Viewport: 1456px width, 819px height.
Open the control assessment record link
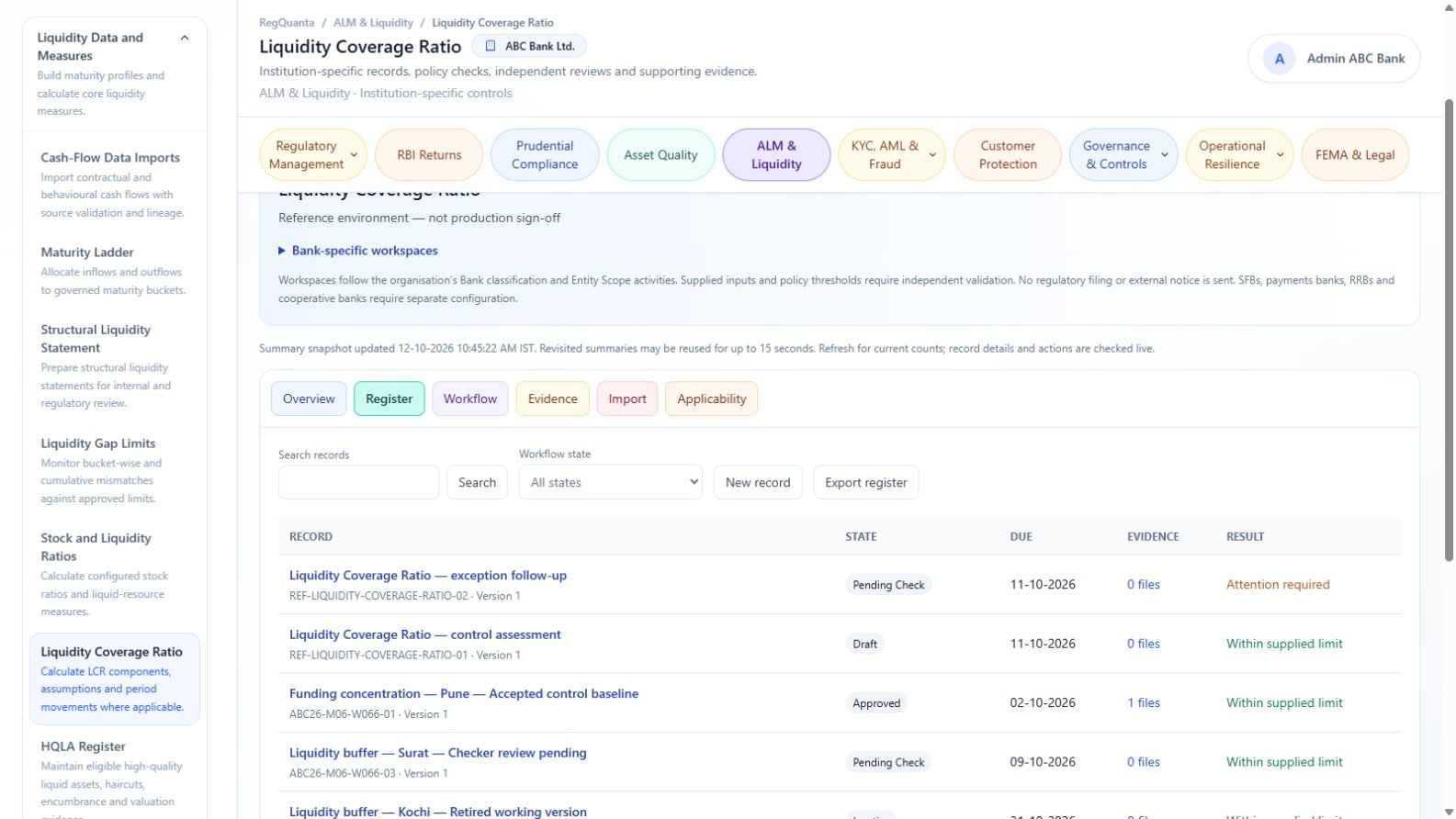425,634
